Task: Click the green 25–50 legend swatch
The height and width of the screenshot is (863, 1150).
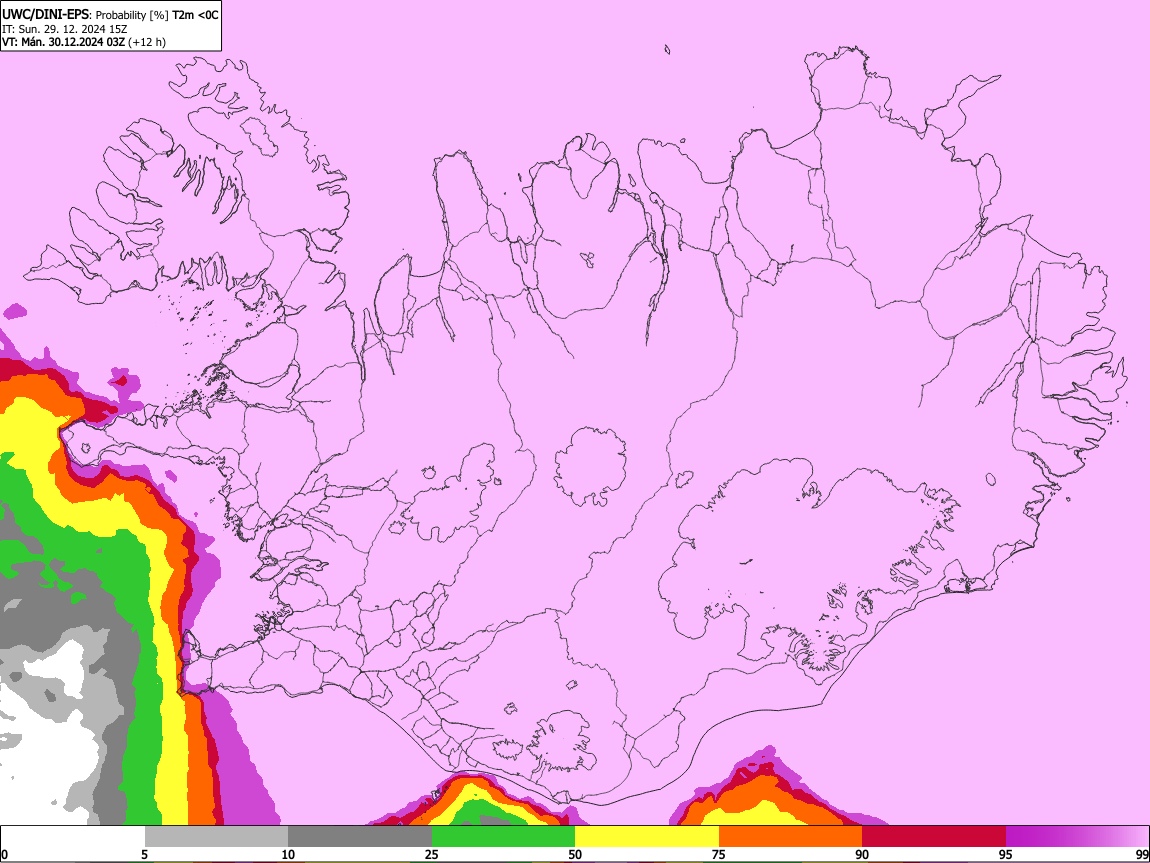Action: pos(503,836)
